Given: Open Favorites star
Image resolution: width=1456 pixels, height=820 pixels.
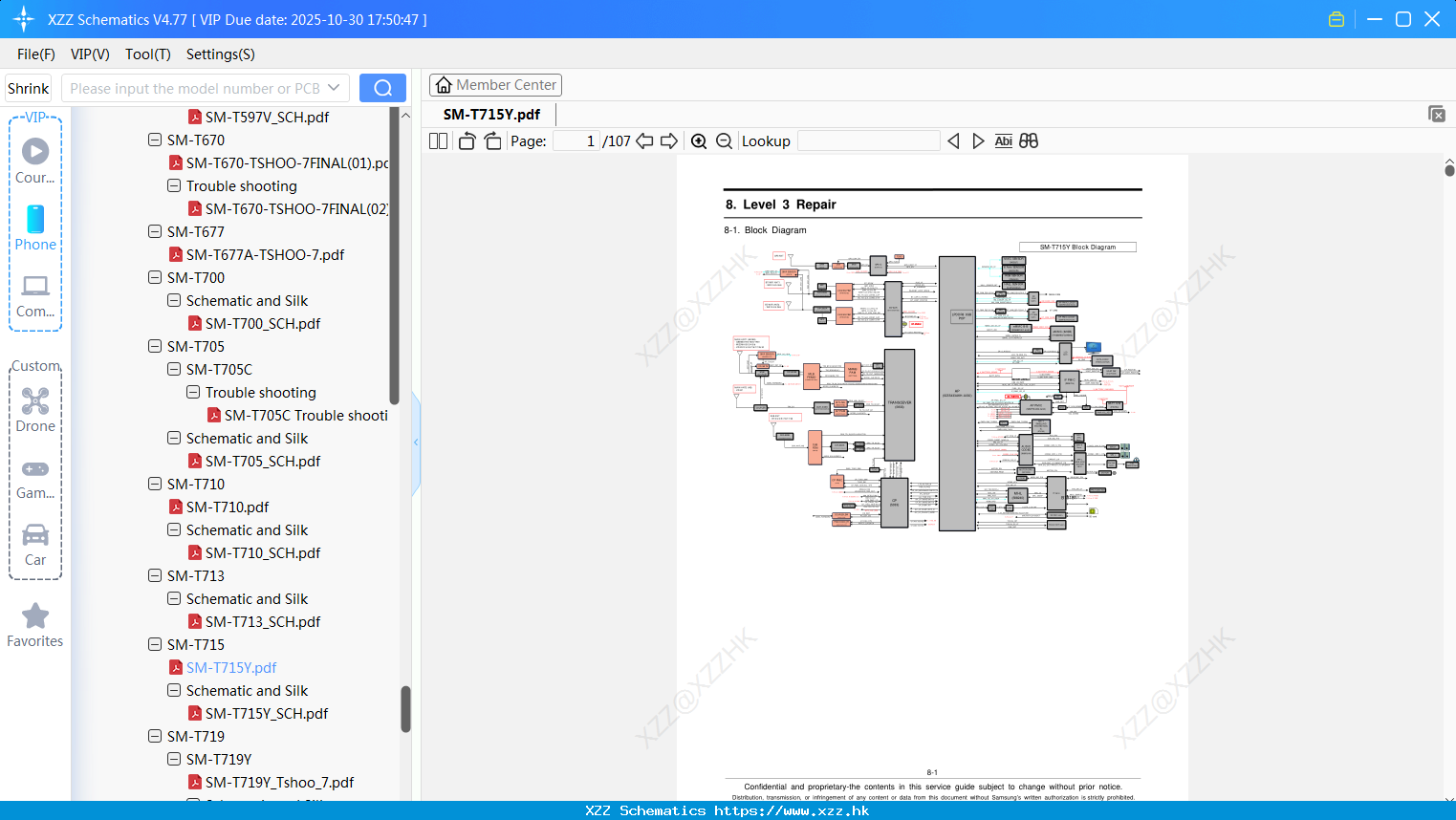Looking at the screenshot, I should pos(35,625).
